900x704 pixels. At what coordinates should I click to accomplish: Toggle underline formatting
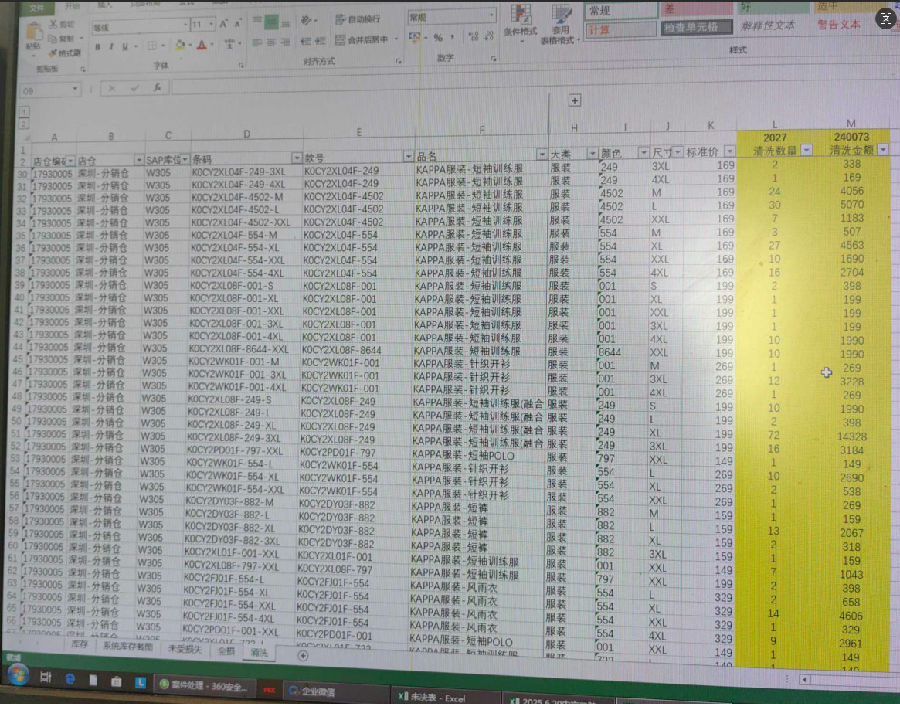click(x=125, y=46)
